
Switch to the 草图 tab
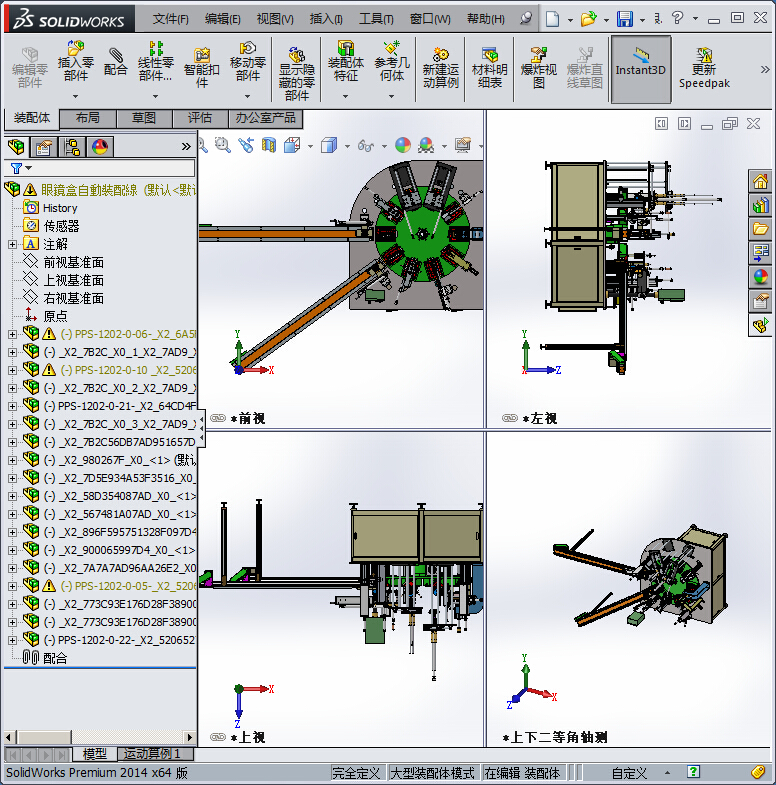pos(144,118)
